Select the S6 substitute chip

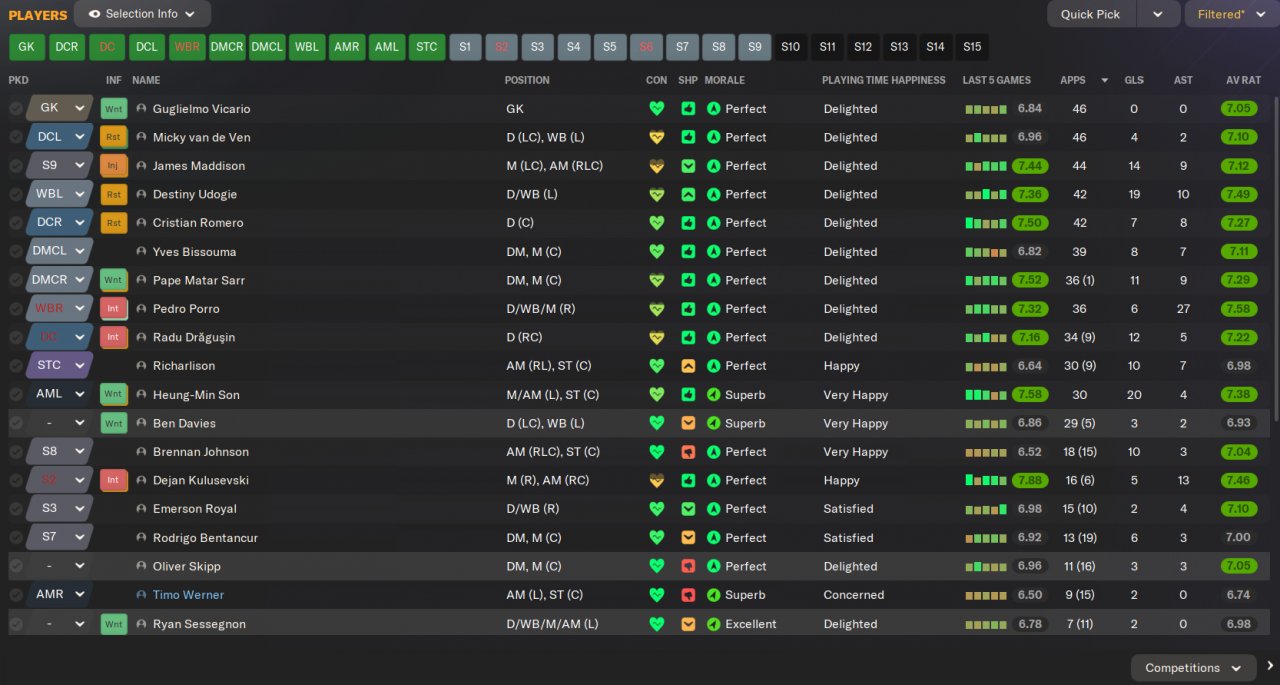[646, 47]
